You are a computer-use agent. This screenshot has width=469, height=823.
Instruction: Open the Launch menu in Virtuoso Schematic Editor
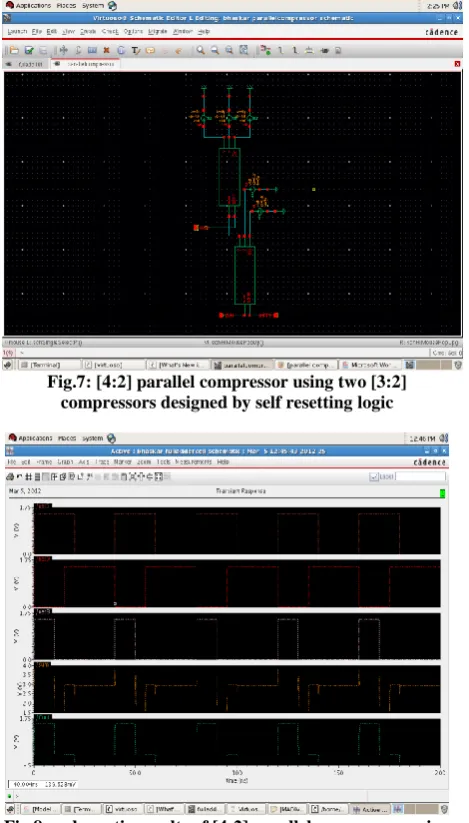pos(17,32)
